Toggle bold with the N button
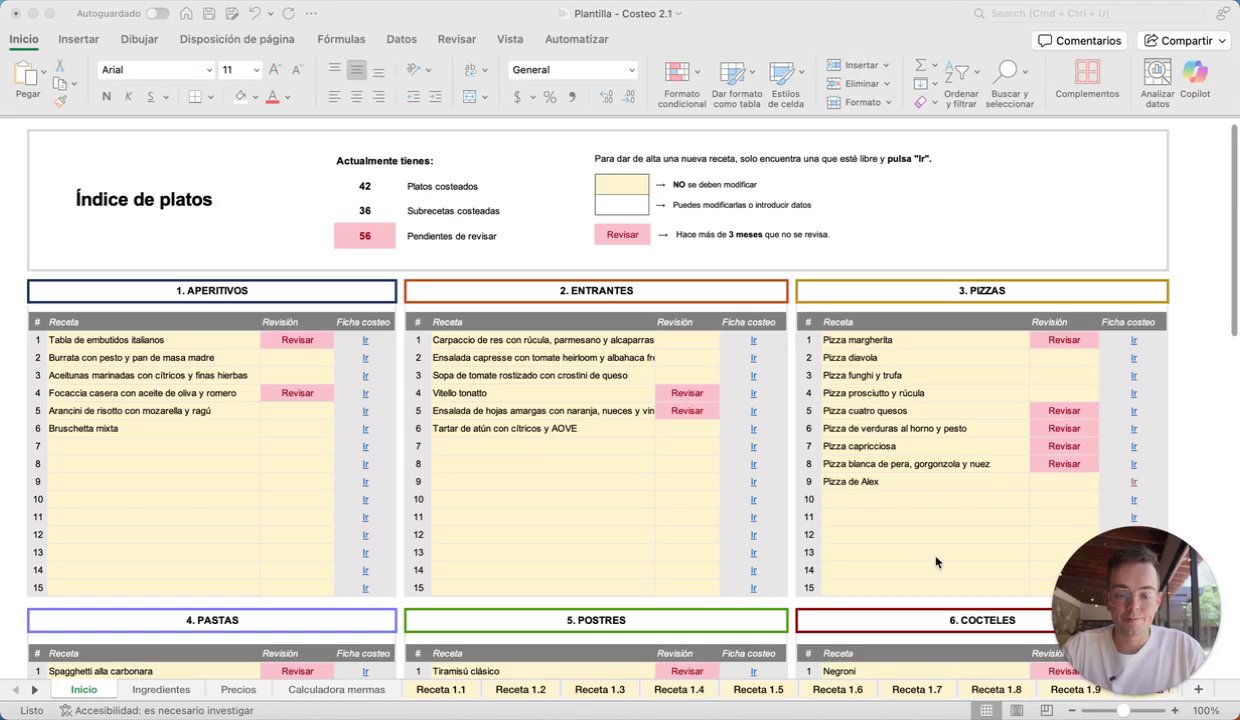 (107, 97)
